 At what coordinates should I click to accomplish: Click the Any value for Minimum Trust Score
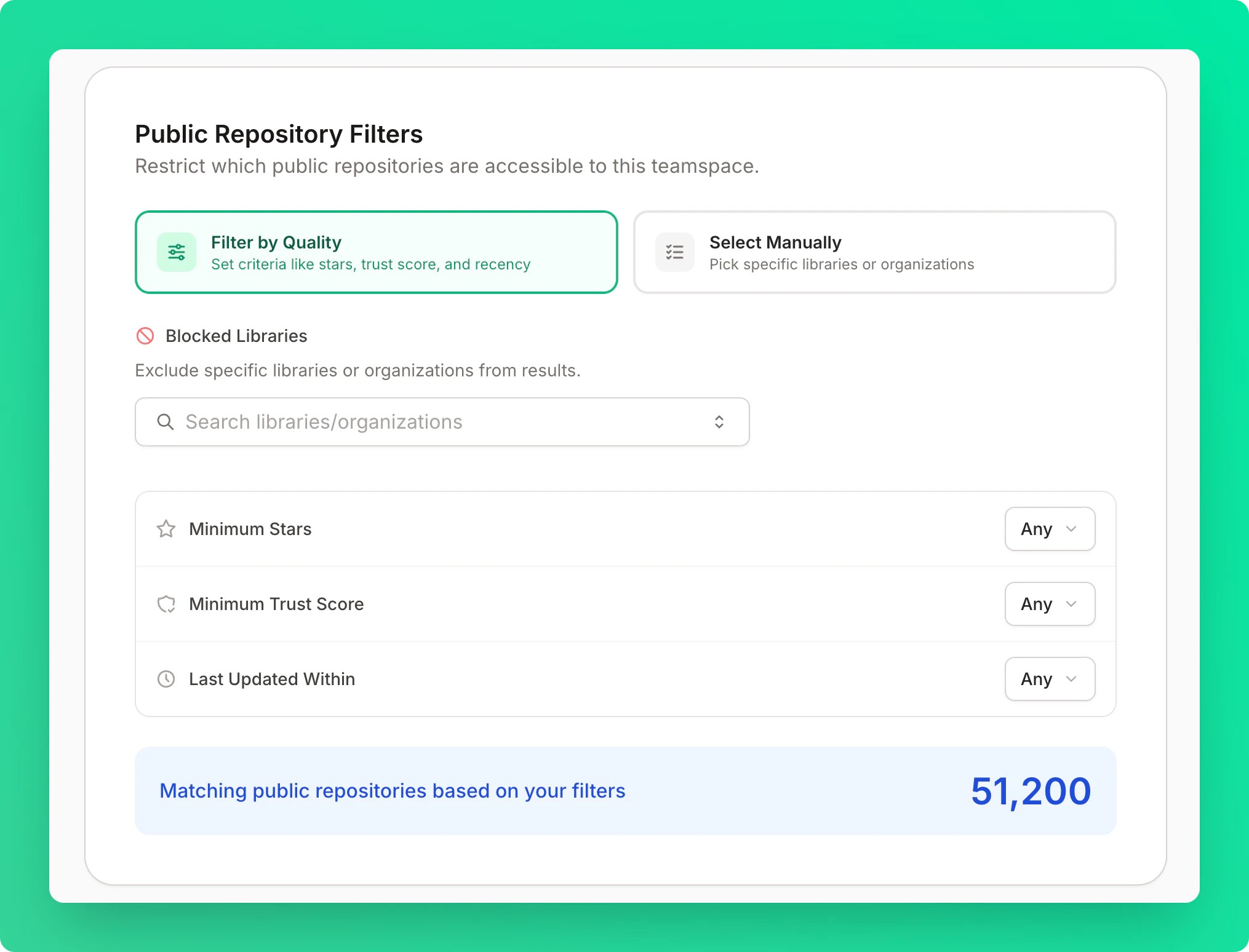1049,604
